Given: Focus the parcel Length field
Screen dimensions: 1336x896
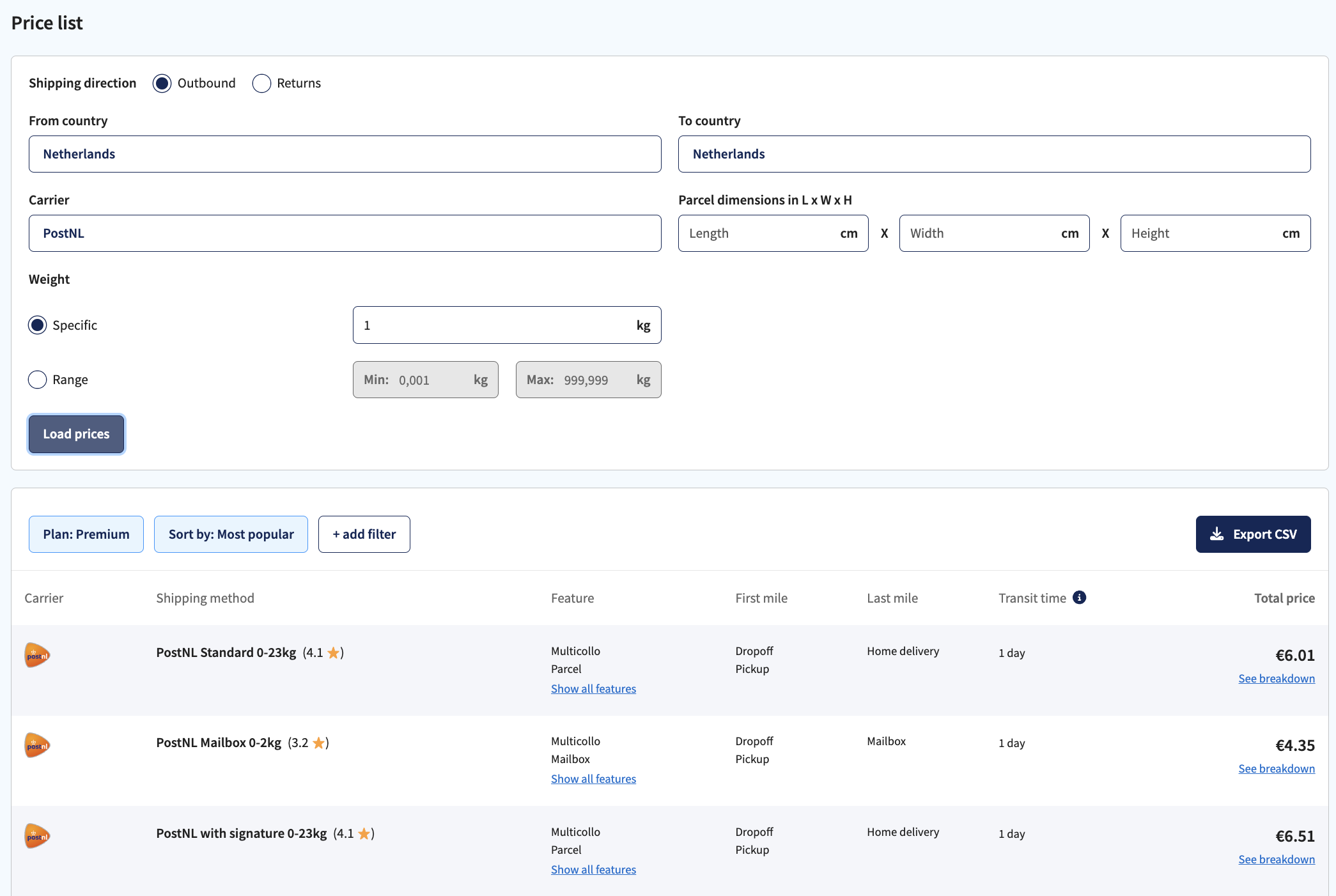Looking at the screenshot, I should [773, 233].
